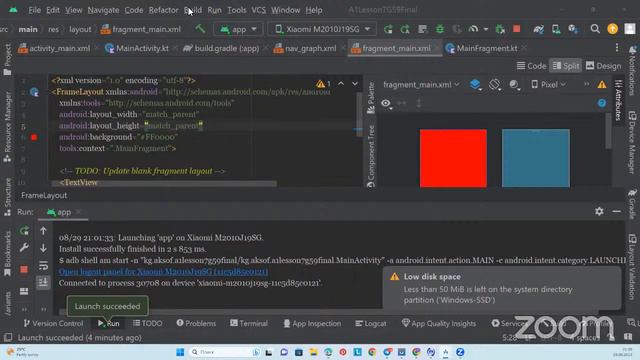Click the orange update notification icon
The image size is (640, 360).
pos(613,29)
